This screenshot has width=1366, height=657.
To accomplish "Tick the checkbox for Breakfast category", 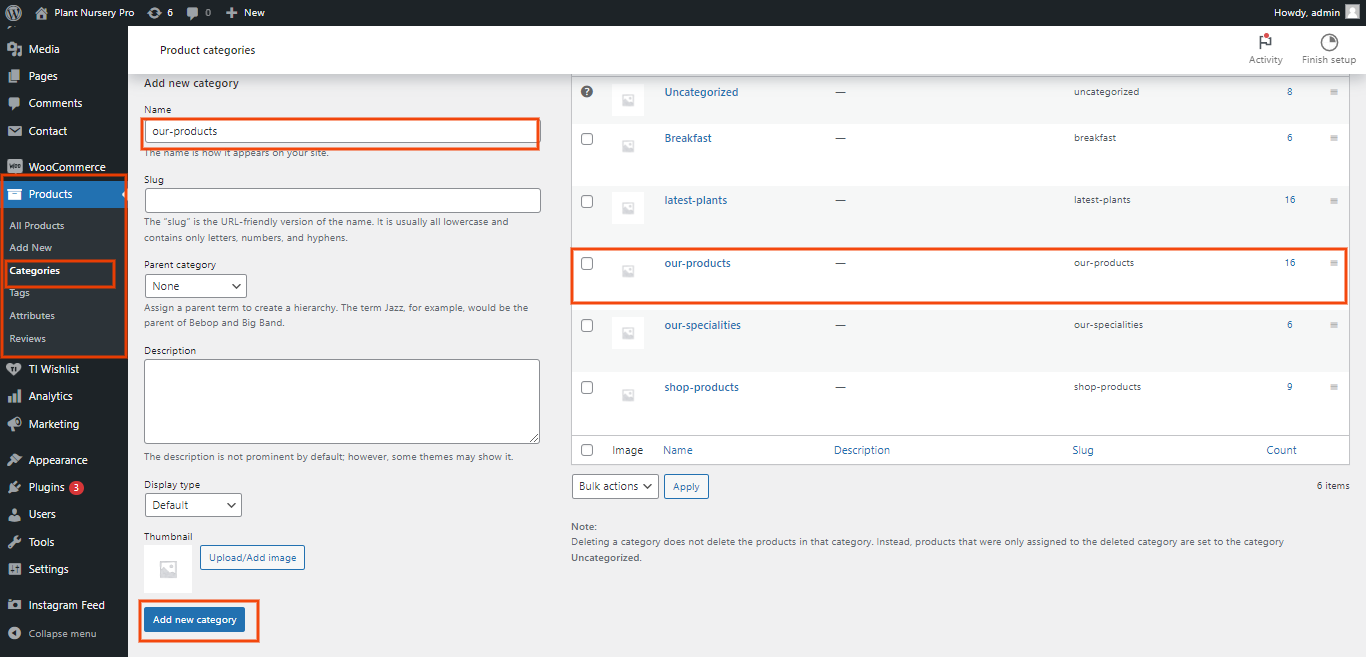I will pos(587,139).
